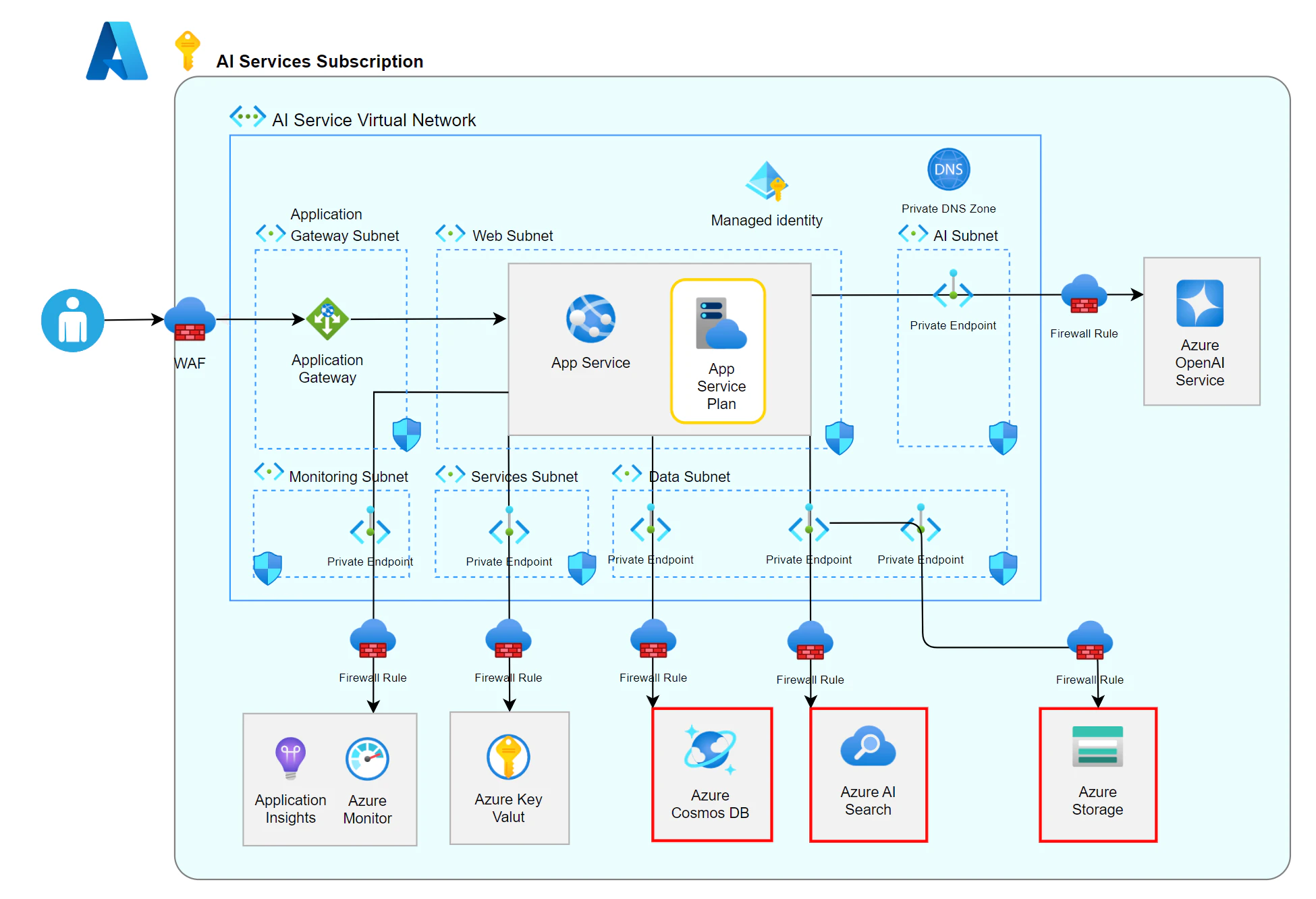The height and width of the screenshot is (899, 1316).
Task: Select the 'Web Subnet' label
Action: 513,236
